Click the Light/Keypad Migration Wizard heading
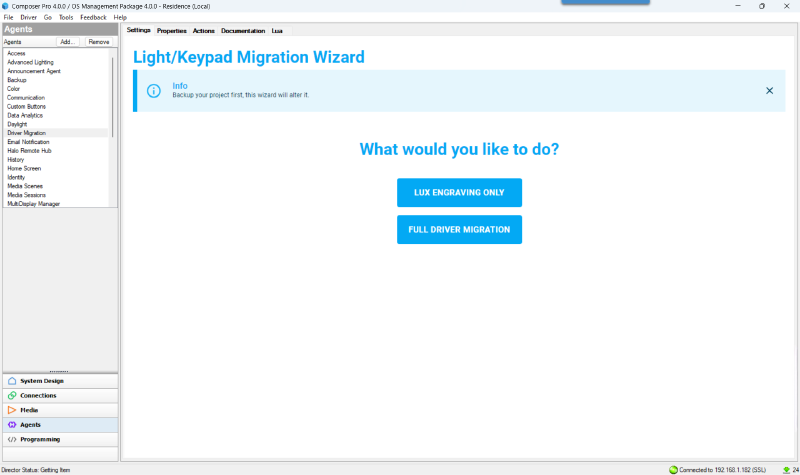 point(248,57)
